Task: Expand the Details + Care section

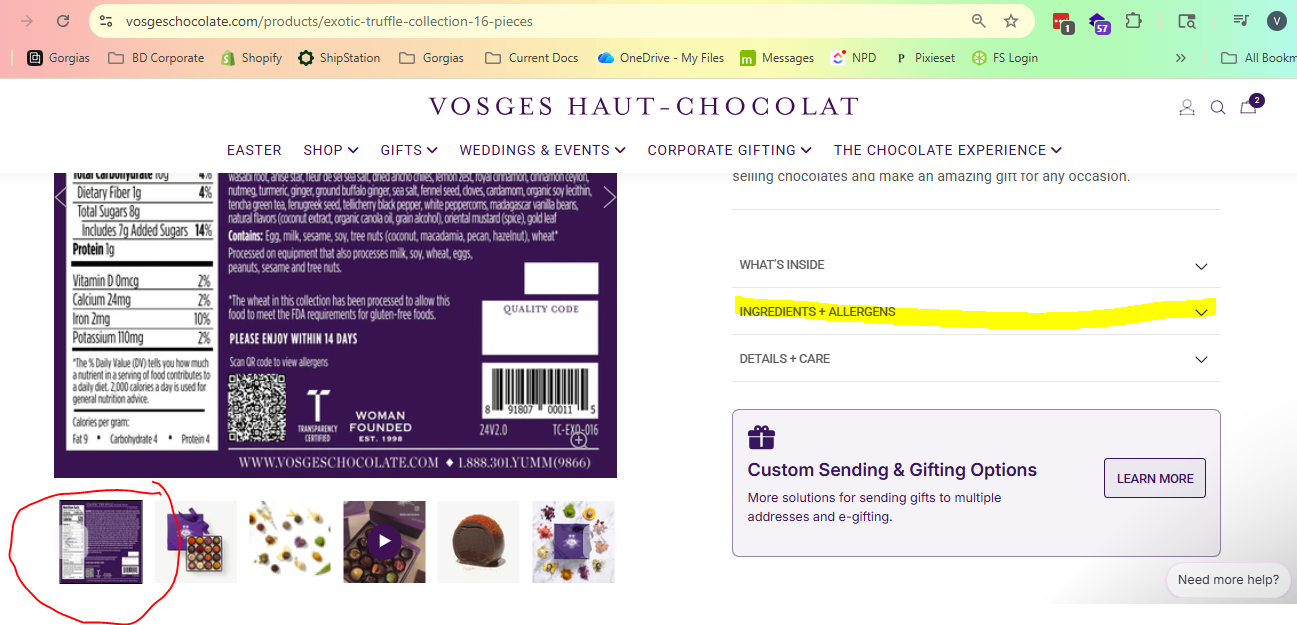Action: pos(976,359)
